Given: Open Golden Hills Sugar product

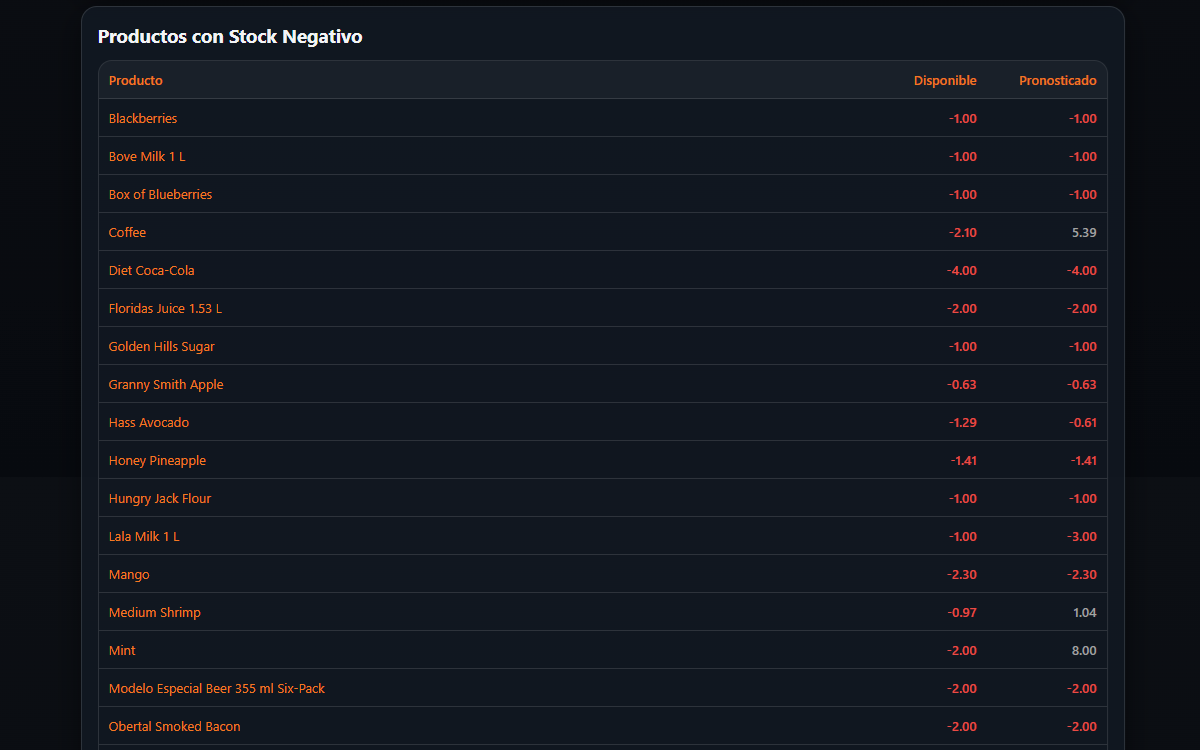Looking at the screenshot, I should tap(161, 346).
